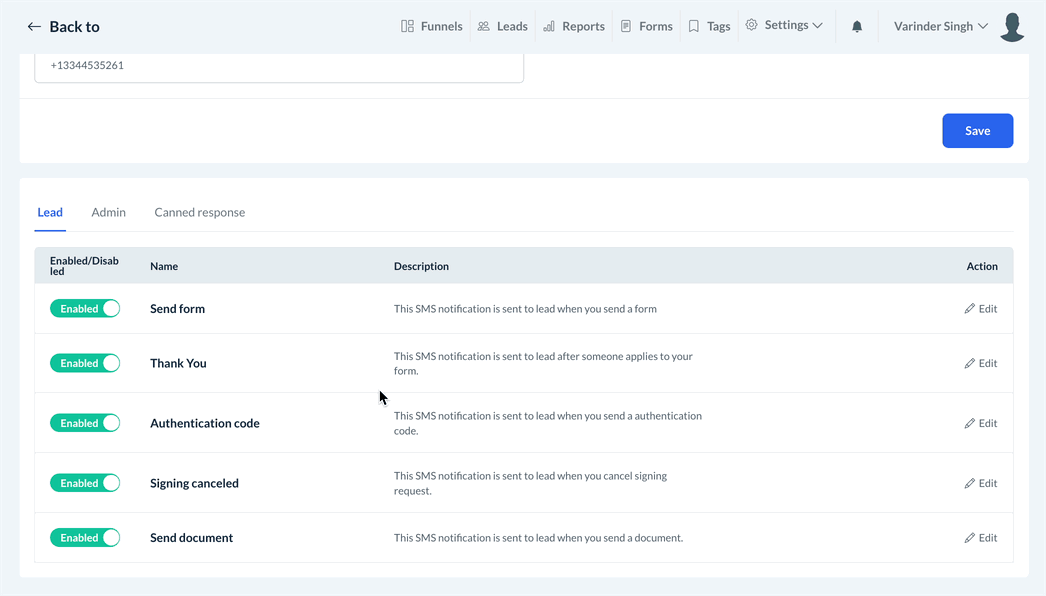Click the back arrow icon
Image resolution: width=1046 pixels, height=596 pixels.
click(34, 27)
